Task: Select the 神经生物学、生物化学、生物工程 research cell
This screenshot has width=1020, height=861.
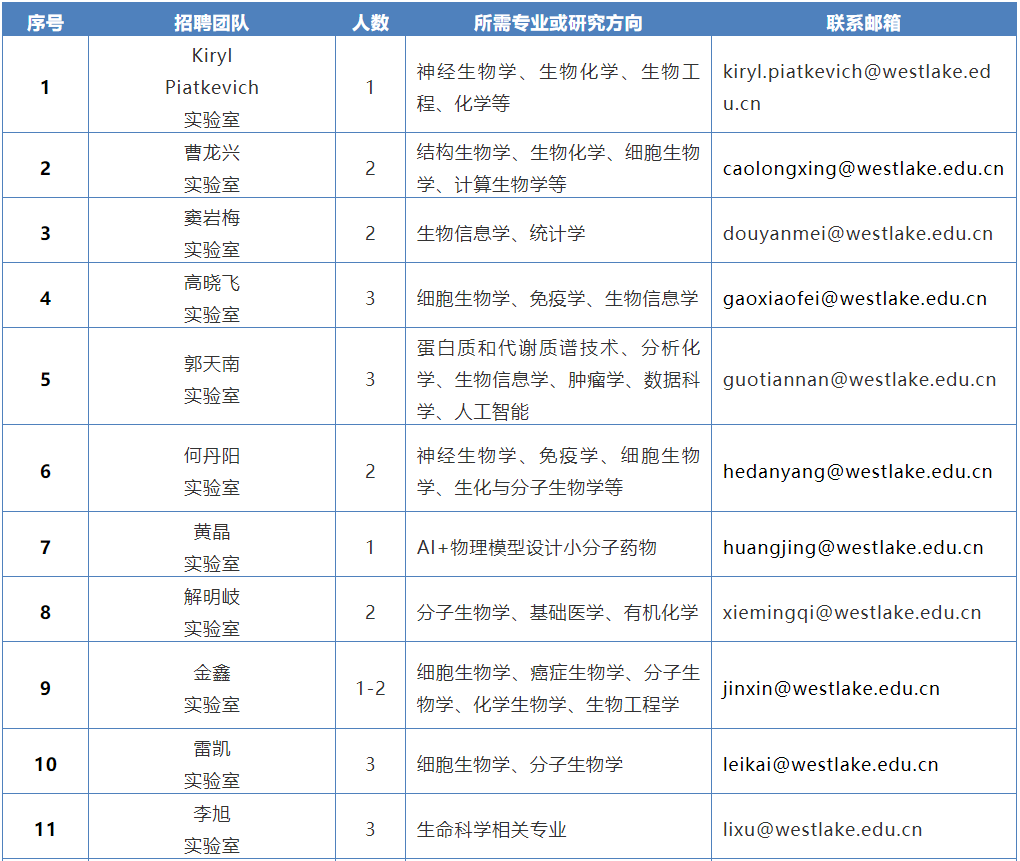Action: [558, 85]
